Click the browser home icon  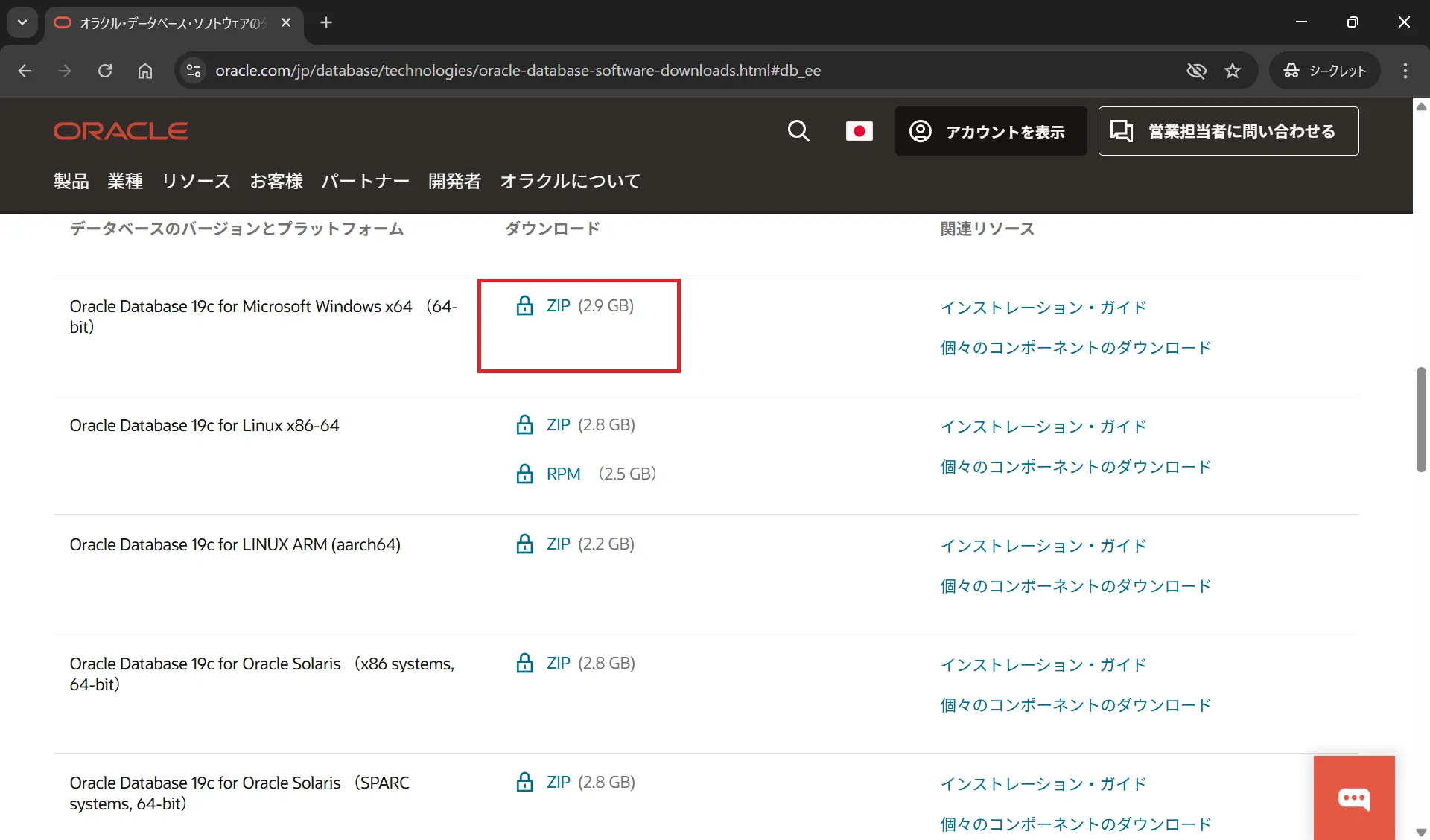145,71
